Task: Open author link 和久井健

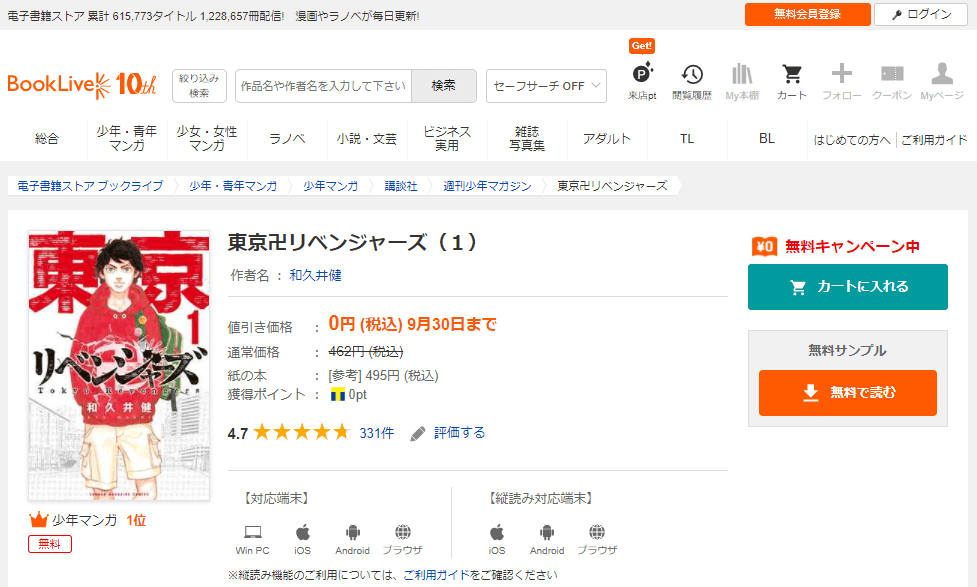Action: coord(315,275)
